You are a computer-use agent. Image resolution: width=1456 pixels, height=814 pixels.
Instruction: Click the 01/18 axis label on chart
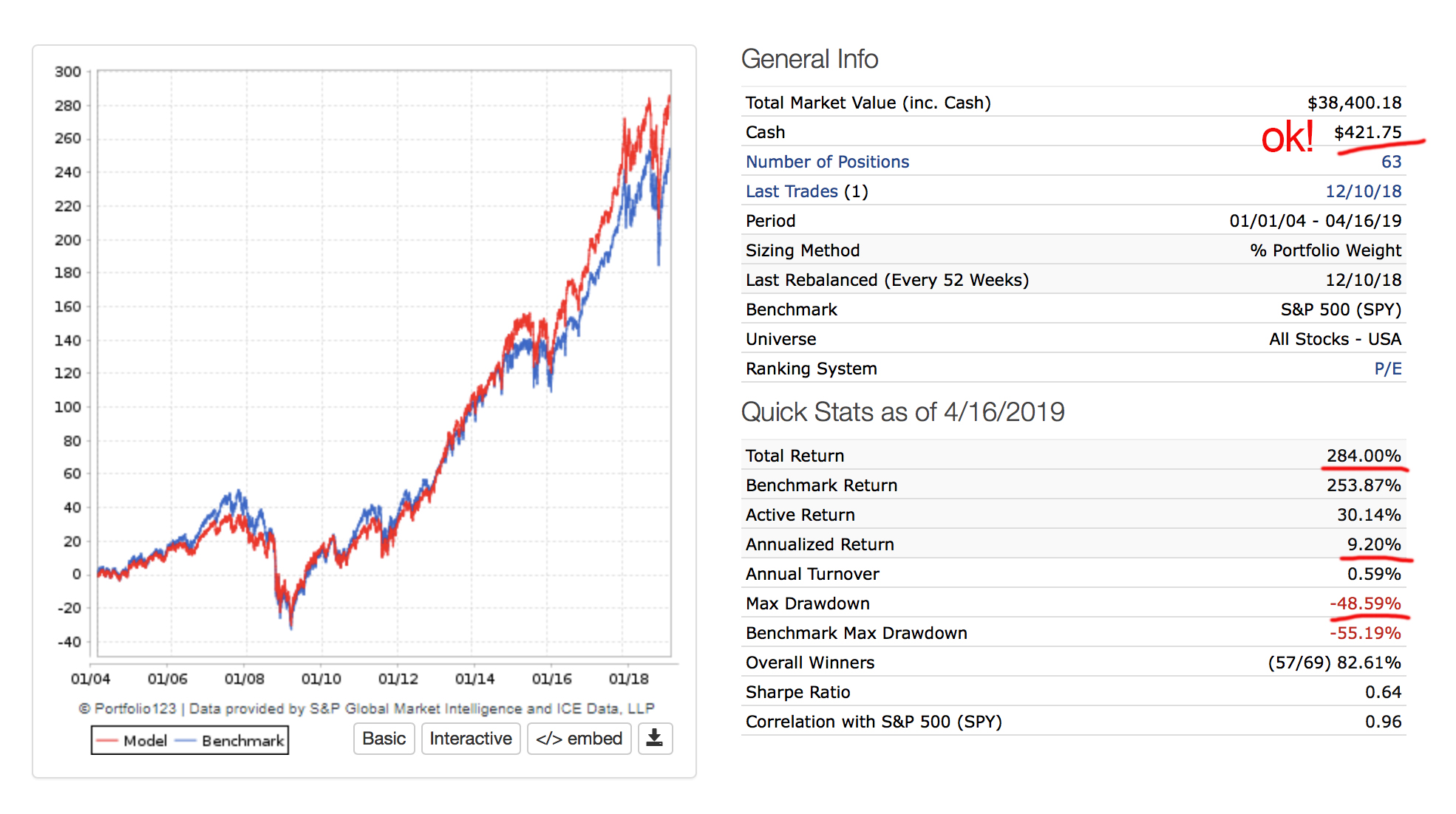click(628, 678)
